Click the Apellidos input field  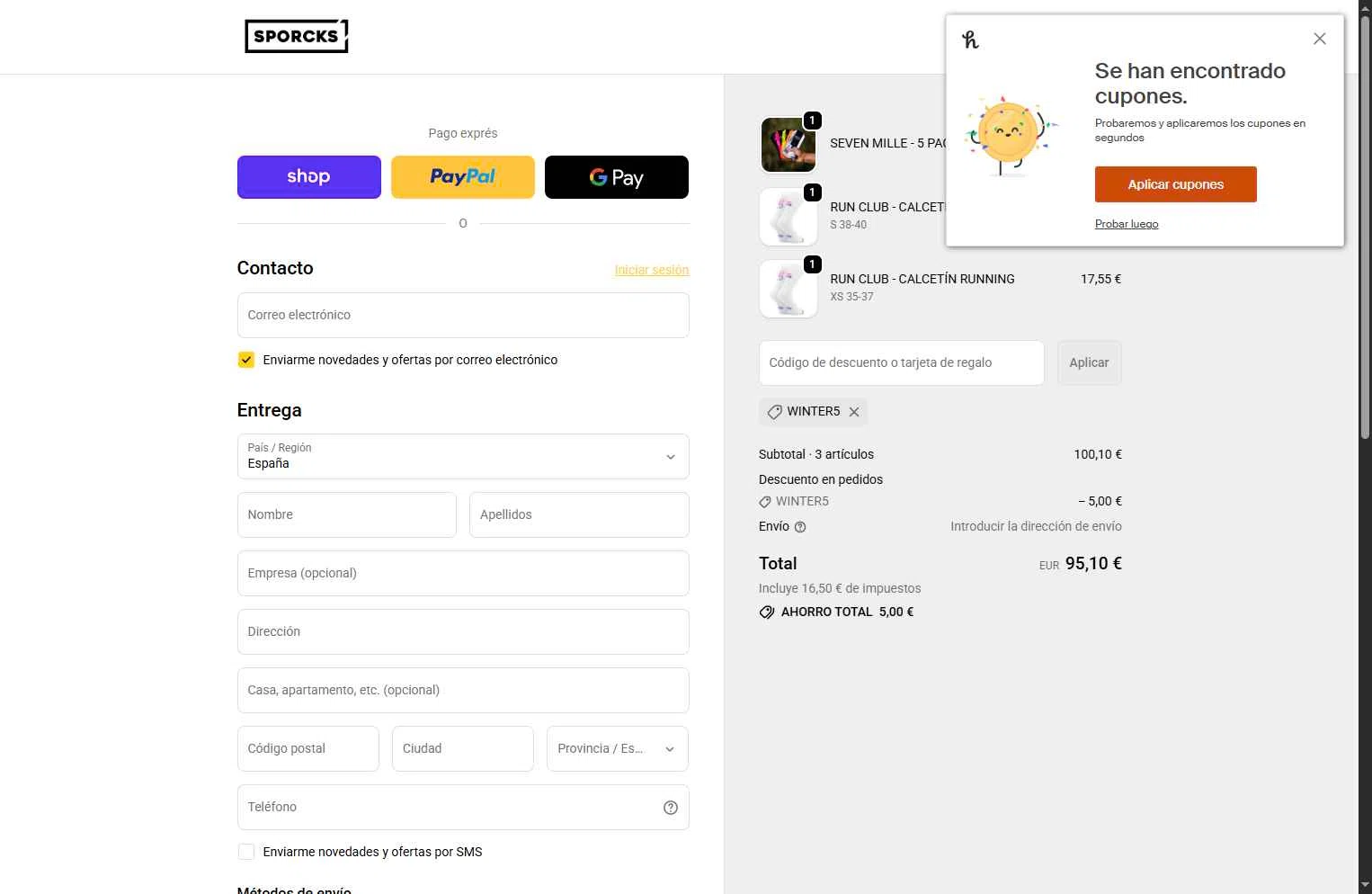point(579,514)
